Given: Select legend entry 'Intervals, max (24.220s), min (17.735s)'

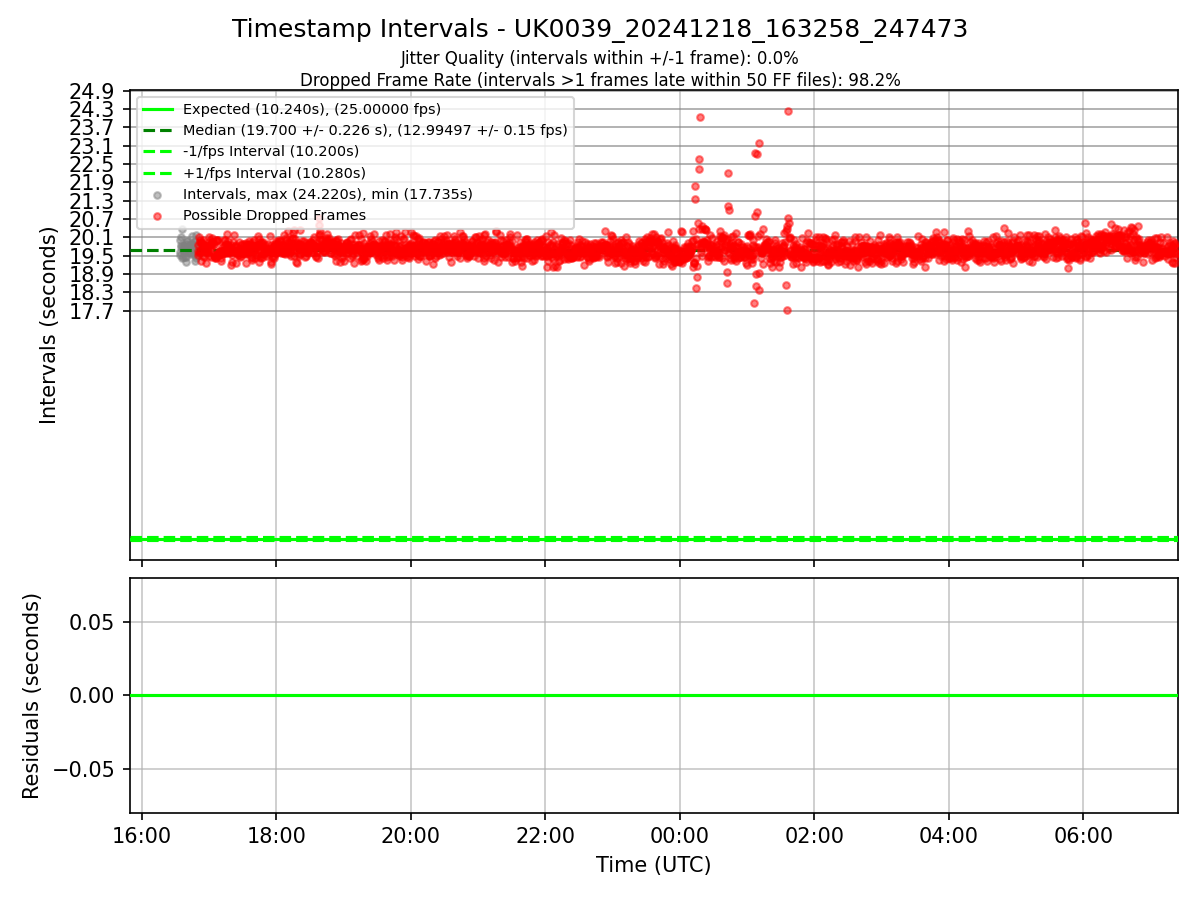Looking at the screenshot, I should [x=328, y=194].
